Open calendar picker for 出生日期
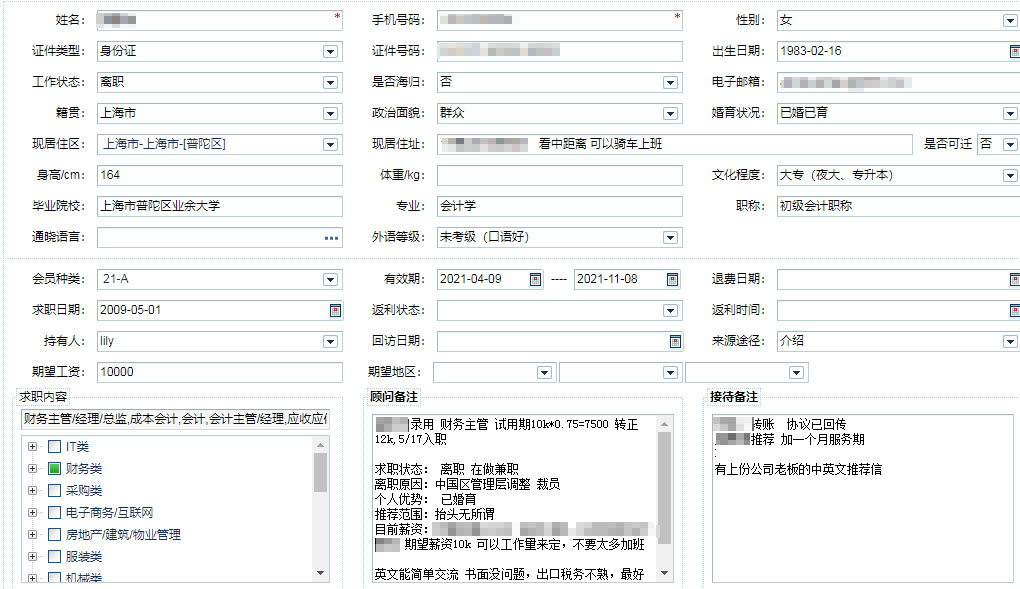 (x=1014, y=51)
